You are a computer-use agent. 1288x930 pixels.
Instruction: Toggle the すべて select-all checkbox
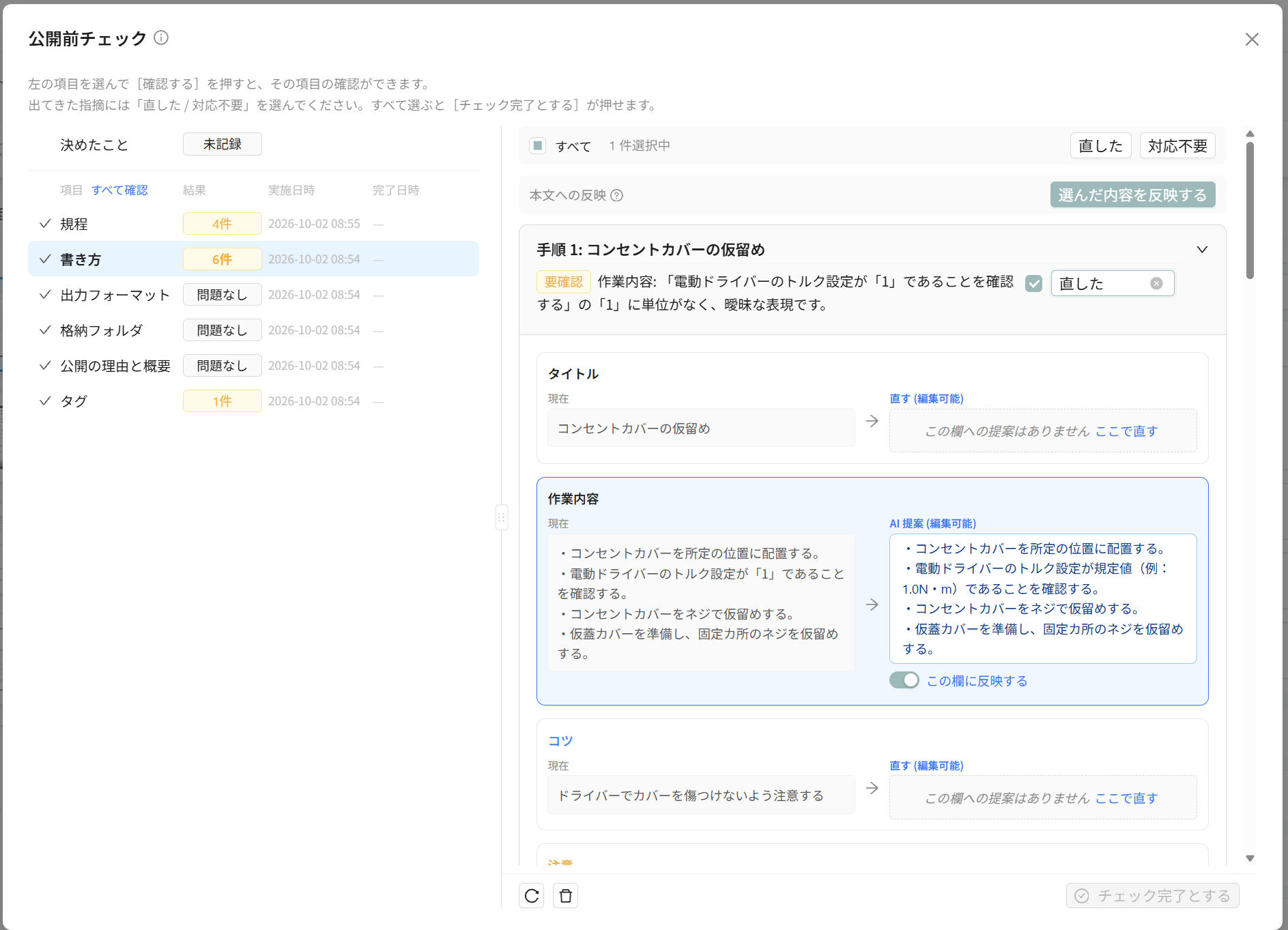pos(537,145)
